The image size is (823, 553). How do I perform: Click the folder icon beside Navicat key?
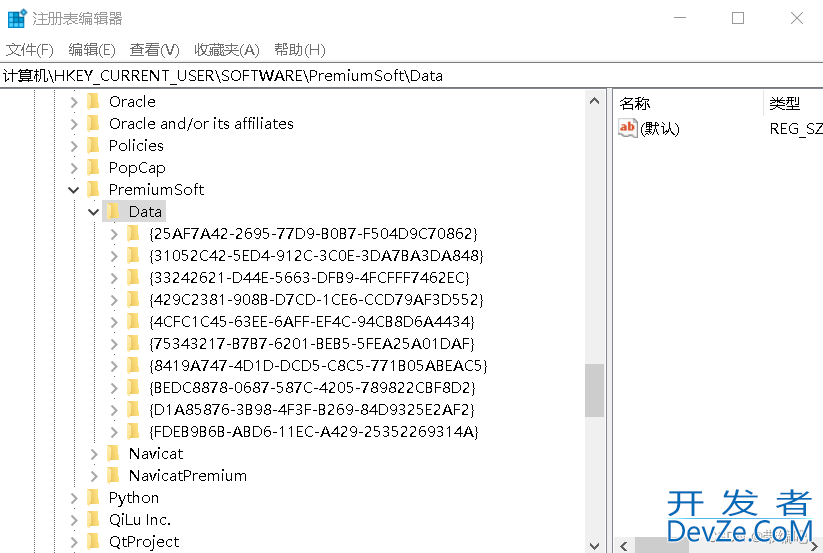[x=113, y=453]
